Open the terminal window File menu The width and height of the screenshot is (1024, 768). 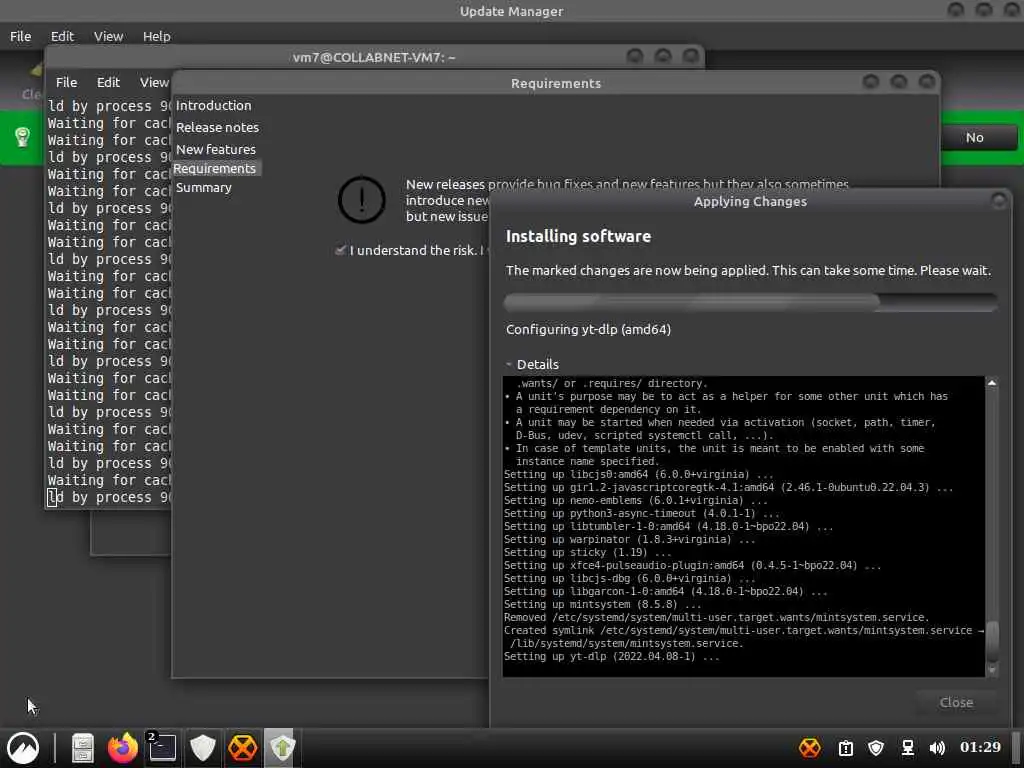(x=66, y=82)
